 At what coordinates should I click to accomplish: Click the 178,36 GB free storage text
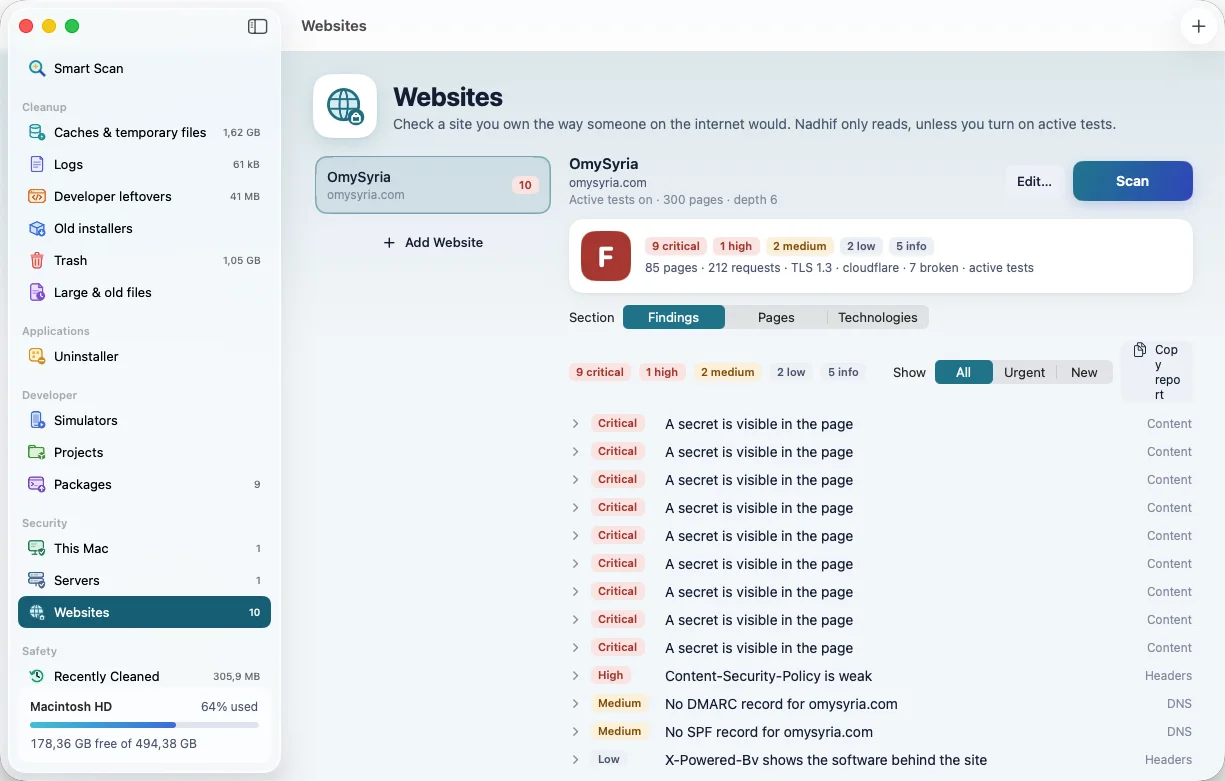pos(113,744)
